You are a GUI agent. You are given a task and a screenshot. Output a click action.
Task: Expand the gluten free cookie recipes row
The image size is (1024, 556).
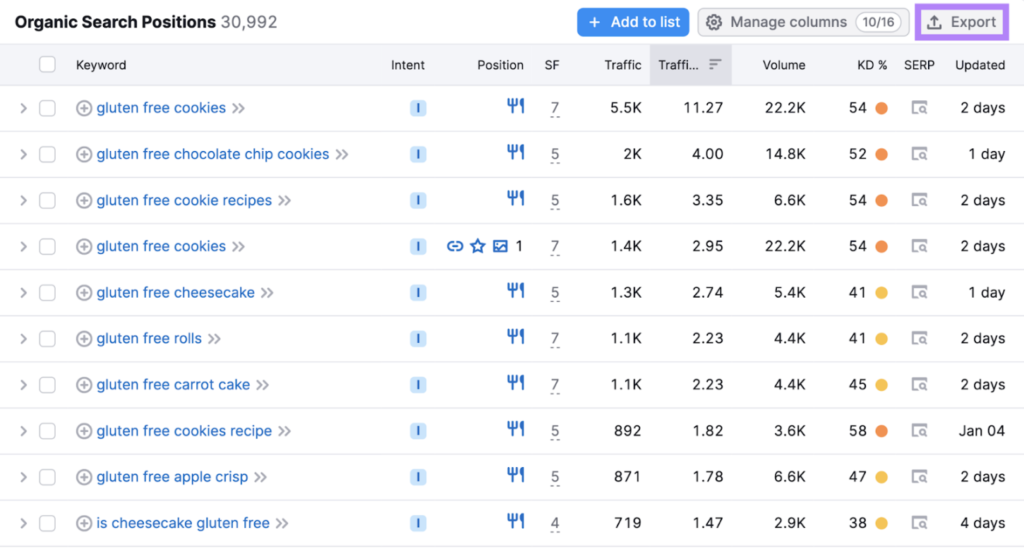point(23,200)
